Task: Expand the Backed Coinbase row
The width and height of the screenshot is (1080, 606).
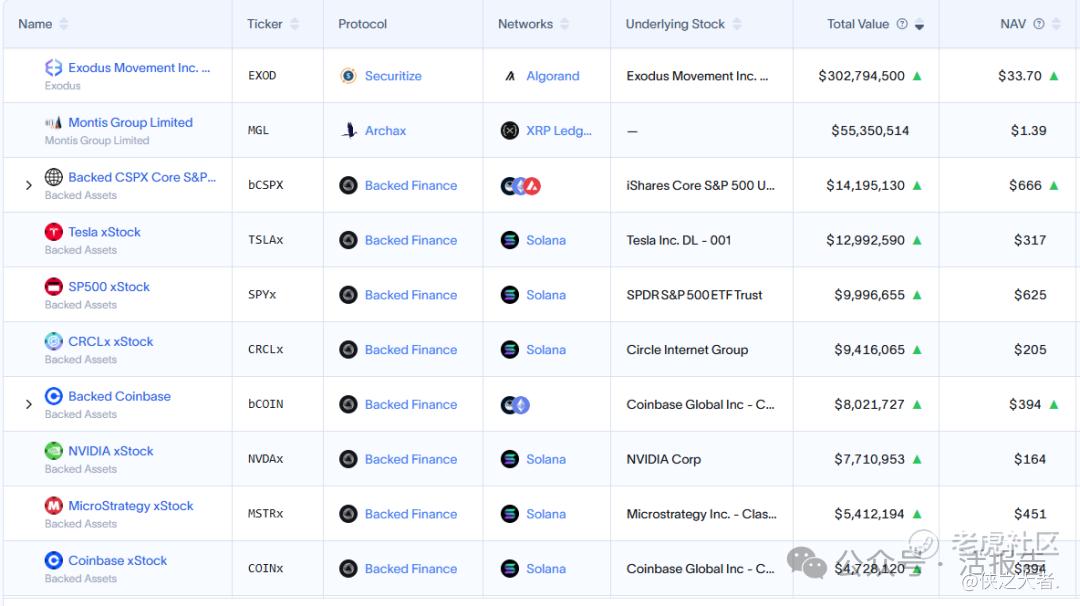Action: [28, 404]
